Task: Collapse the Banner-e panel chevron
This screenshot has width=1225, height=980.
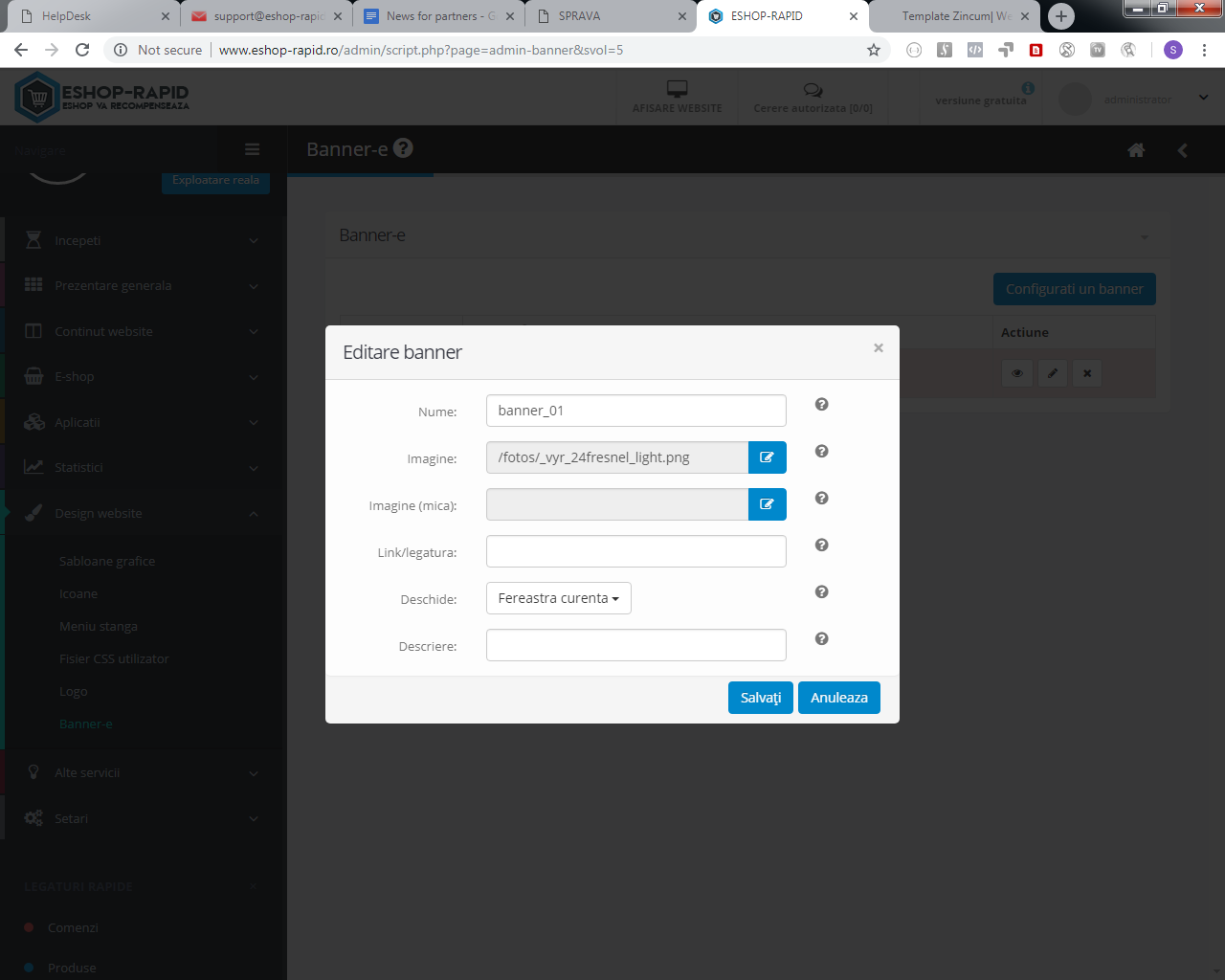Action: click(x=1144, y=236)
